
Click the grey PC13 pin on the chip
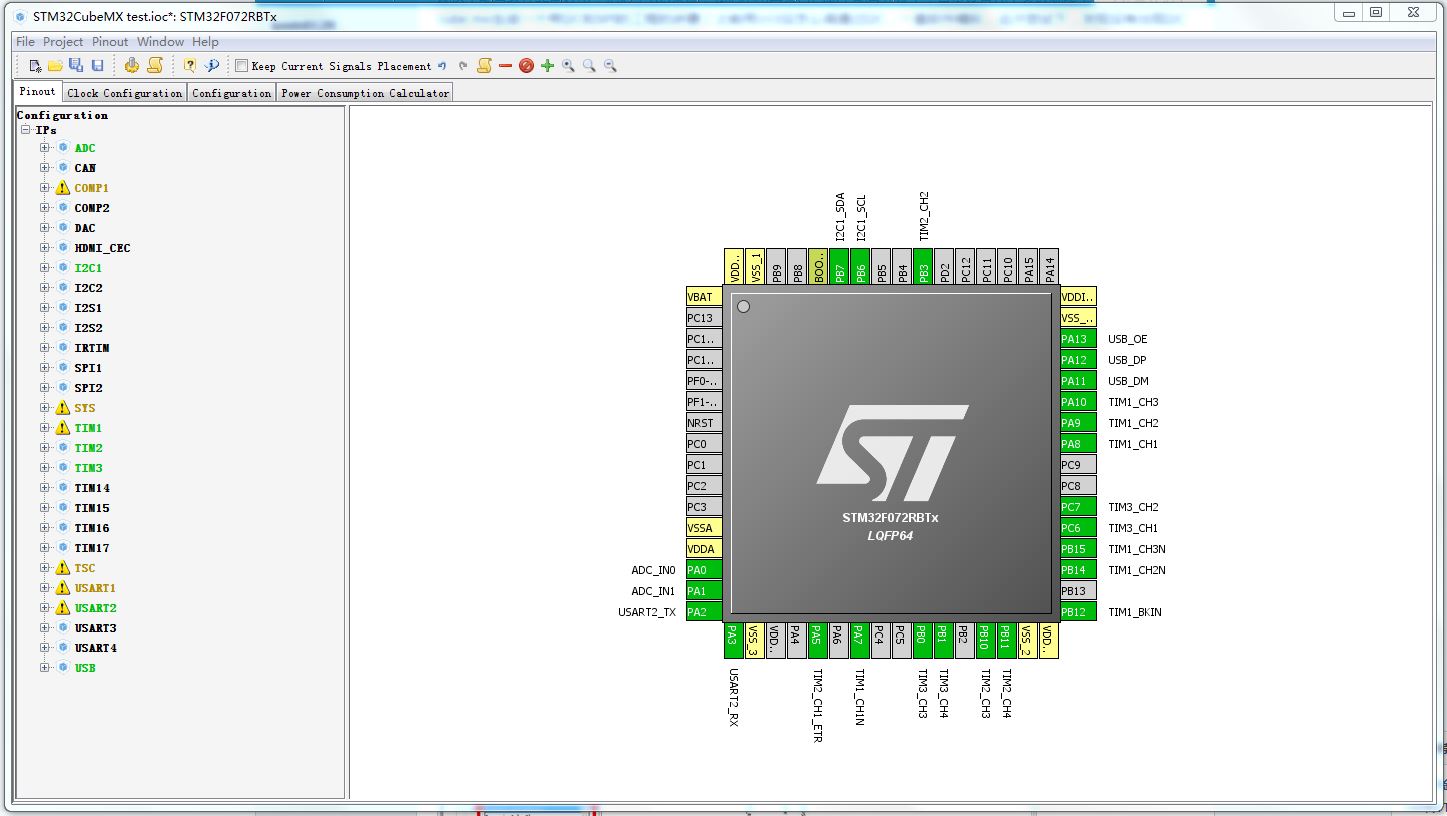pos(704,318)
